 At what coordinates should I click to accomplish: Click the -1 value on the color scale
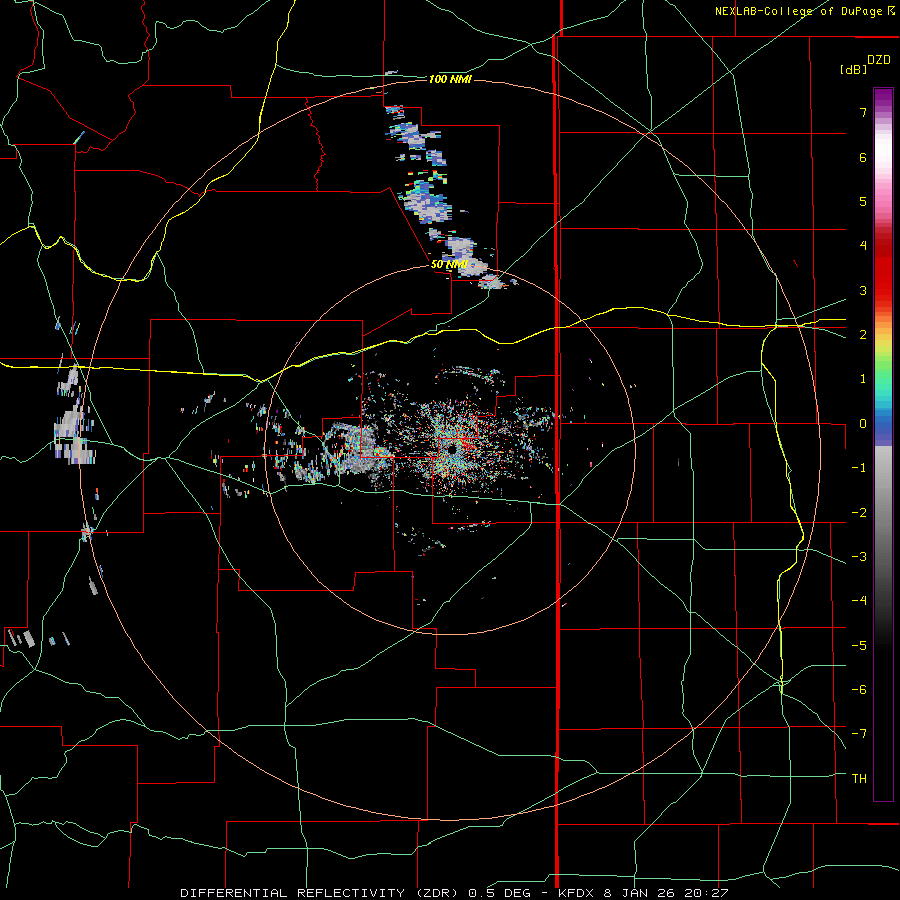pyautogui.click(x=859, y=468)
